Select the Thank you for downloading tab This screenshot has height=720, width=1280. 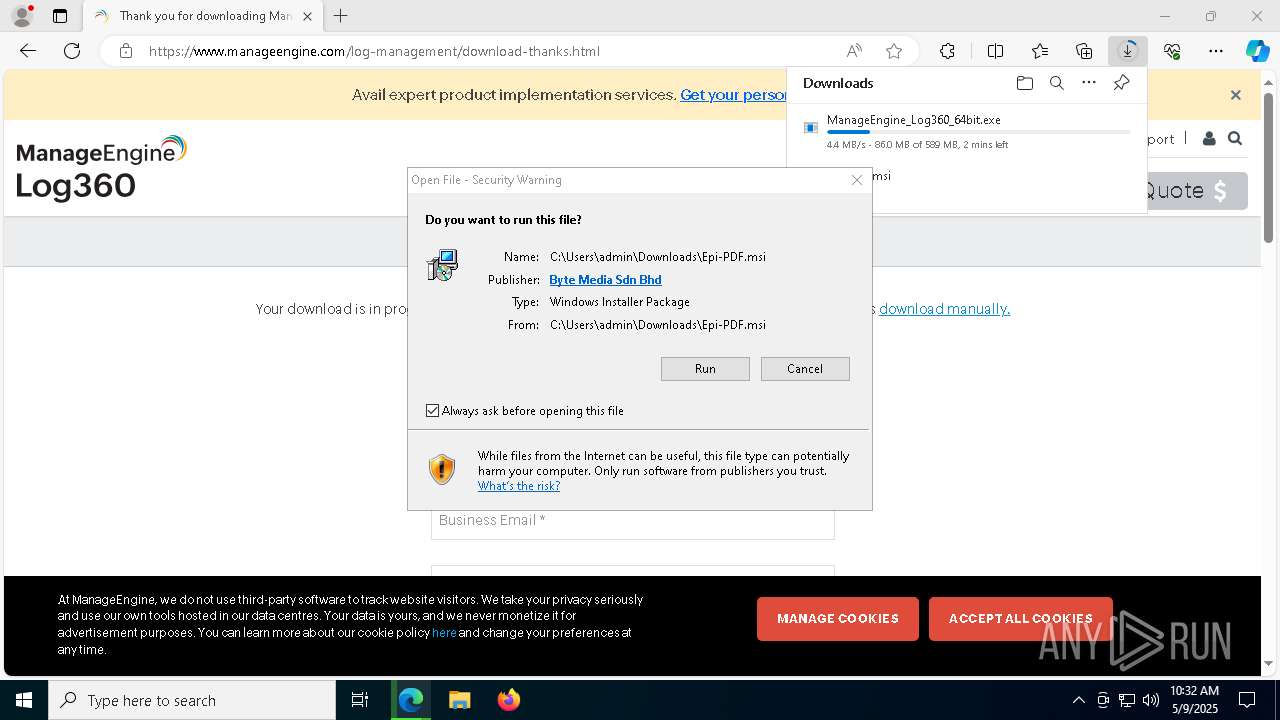point(204,16)
